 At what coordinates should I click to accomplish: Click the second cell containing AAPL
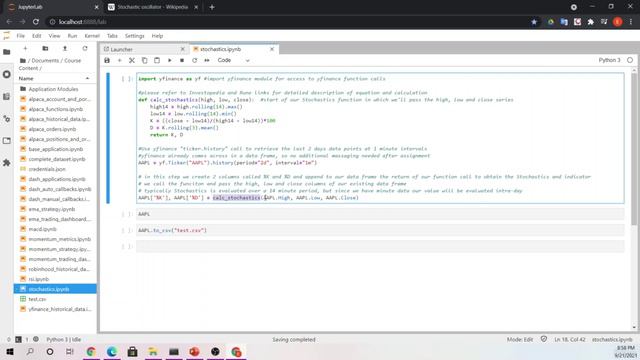(x=380, y=214)
